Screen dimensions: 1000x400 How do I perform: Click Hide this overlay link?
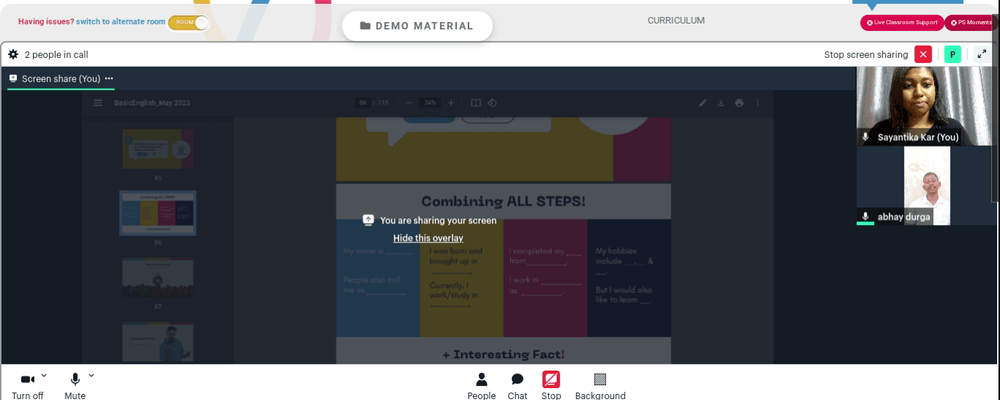[428, 238]
